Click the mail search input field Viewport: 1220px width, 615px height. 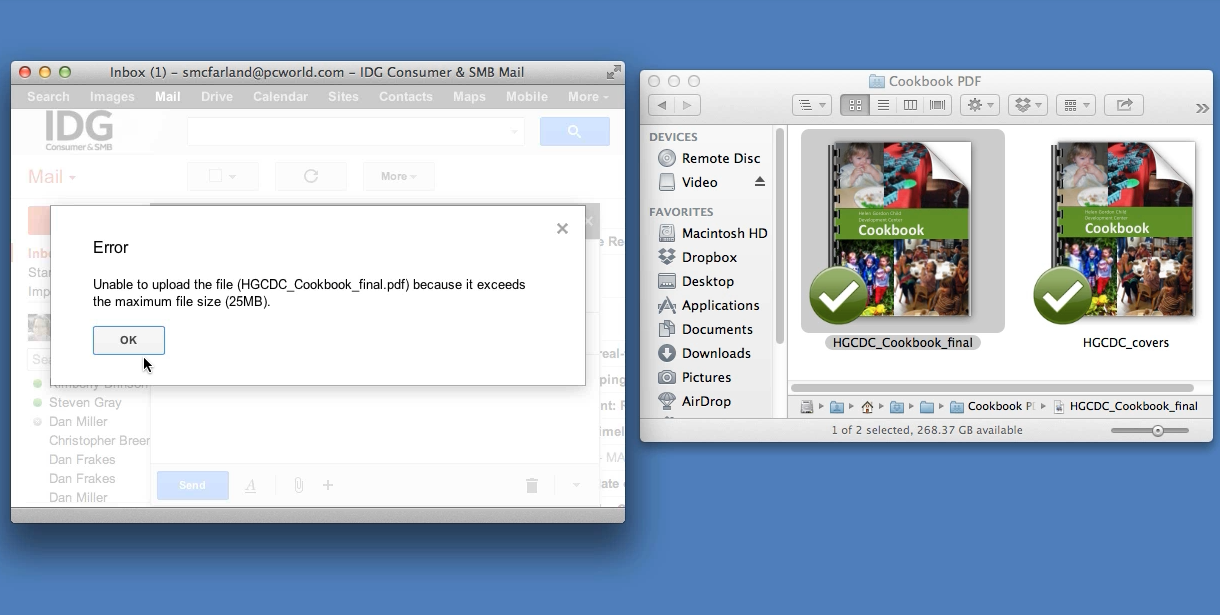[356, 131]
